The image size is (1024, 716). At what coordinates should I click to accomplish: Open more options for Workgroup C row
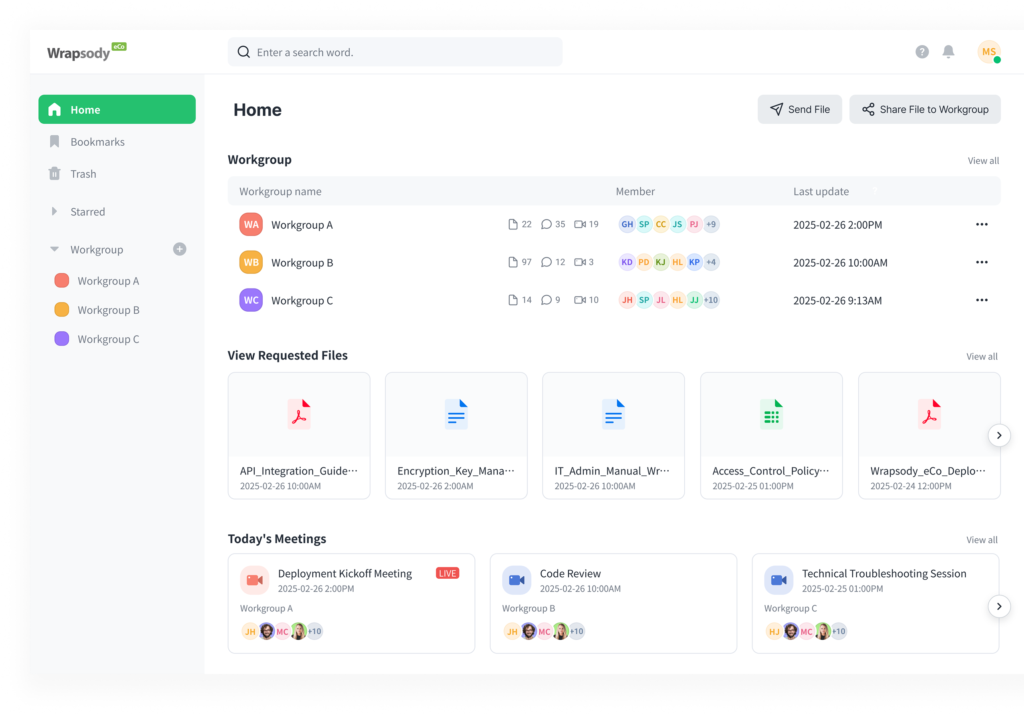click(982, 300)
